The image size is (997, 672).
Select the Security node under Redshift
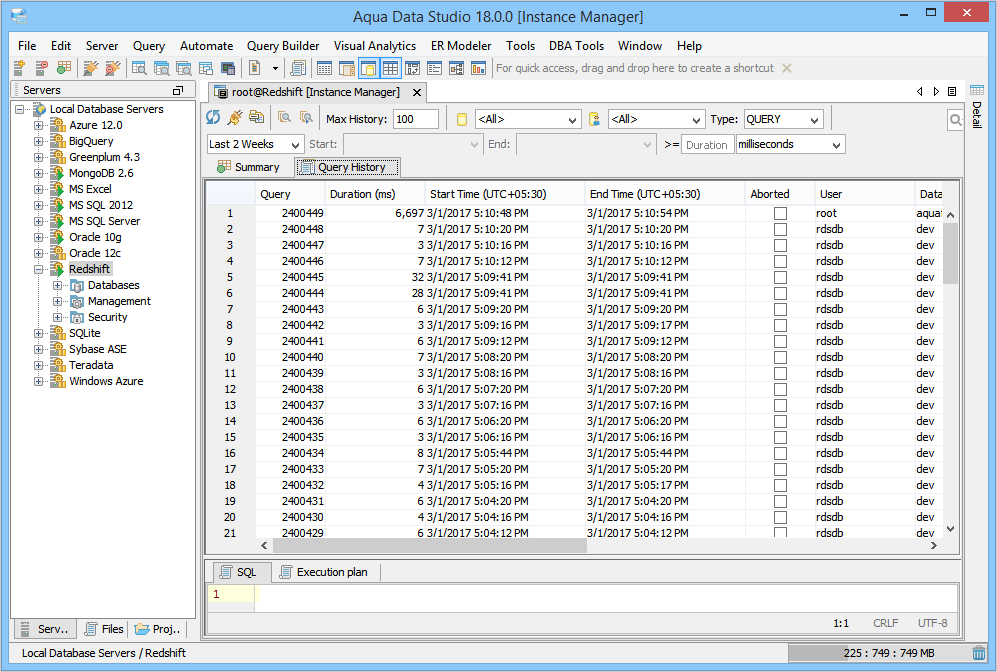(107, 317)
